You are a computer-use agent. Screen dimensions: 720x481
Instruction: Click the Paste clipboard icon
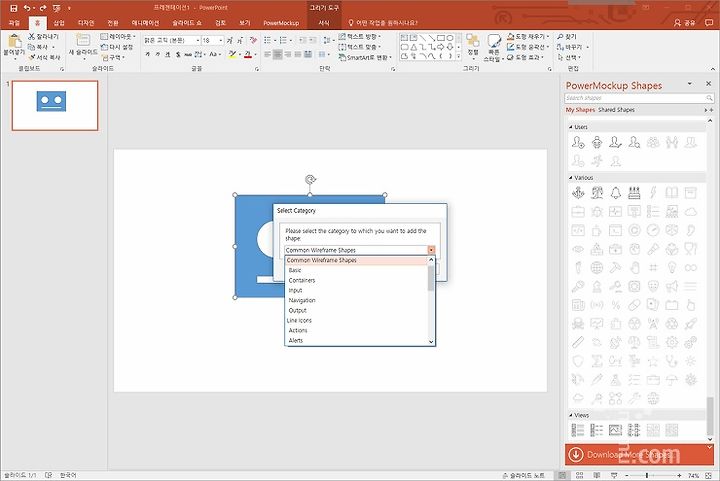pyautogui.click(x=14, y=42)
